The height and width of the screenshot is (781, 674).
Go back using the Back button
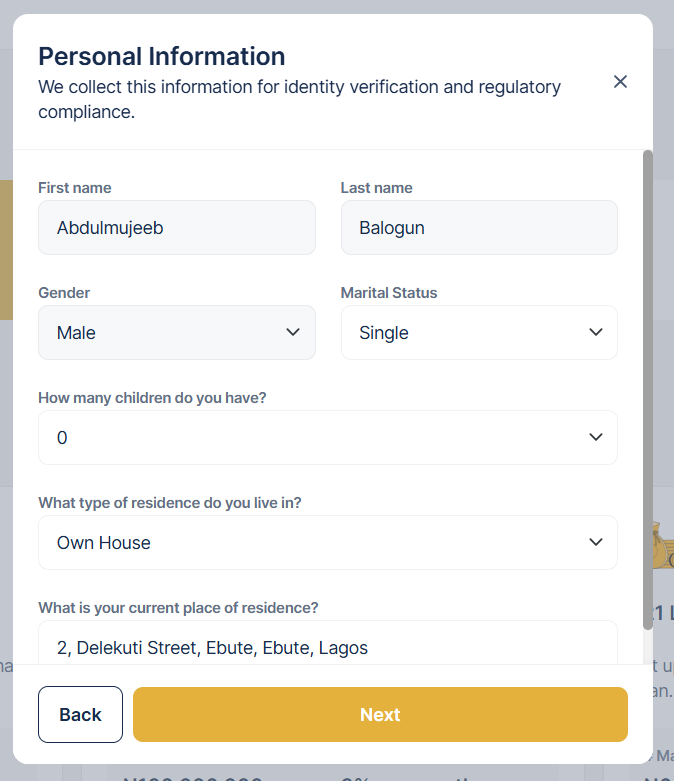coord(80,714)
